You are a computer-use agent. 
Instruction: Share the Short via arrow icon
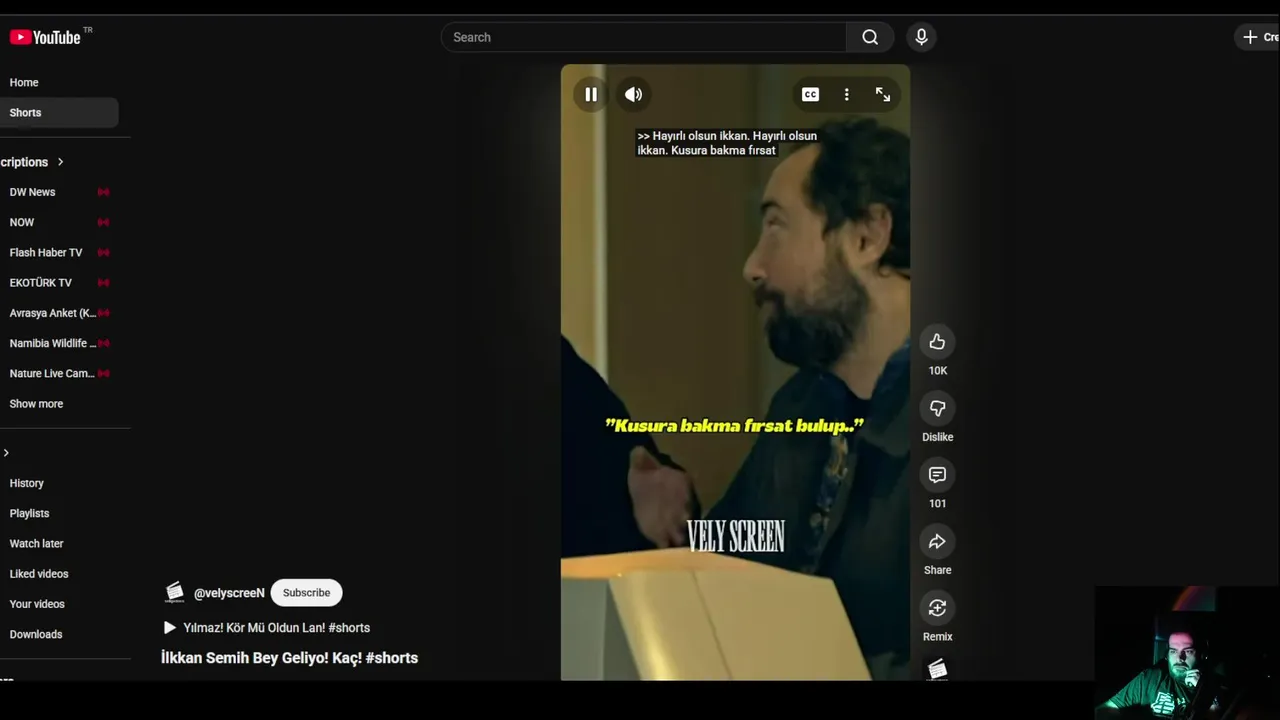[x=937, y=541]
